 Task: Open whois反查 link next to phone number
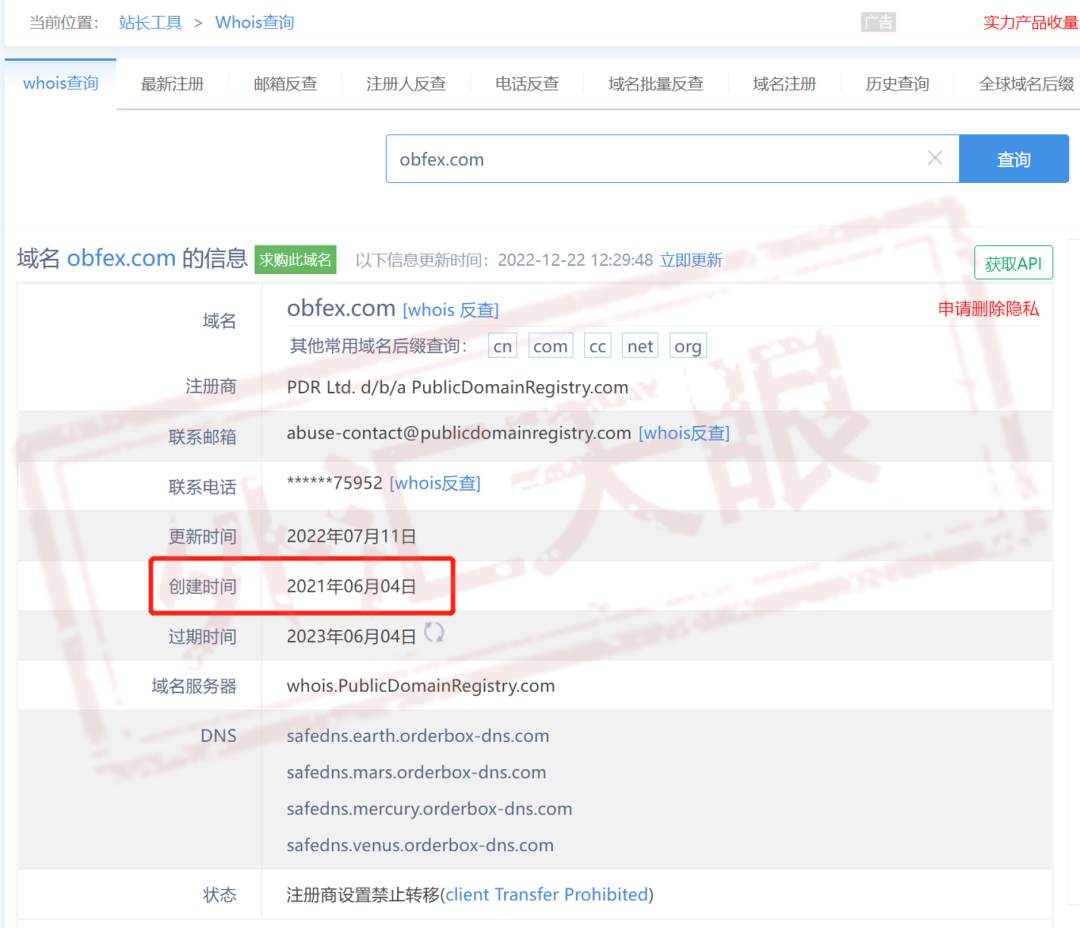[x=435, y=484]
